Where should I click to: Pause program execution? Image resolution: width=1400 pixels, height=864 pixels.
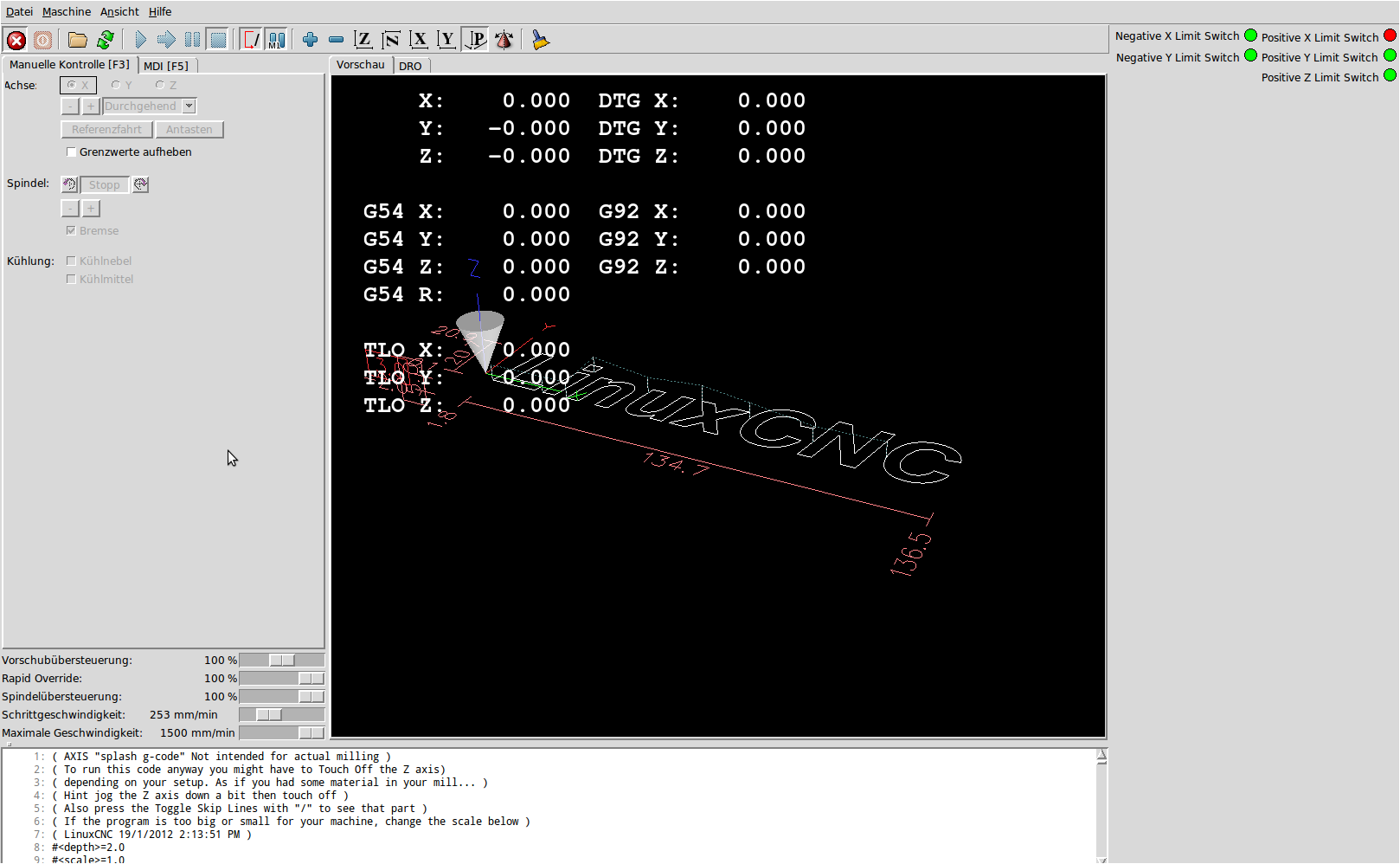(x=192, y=40)
